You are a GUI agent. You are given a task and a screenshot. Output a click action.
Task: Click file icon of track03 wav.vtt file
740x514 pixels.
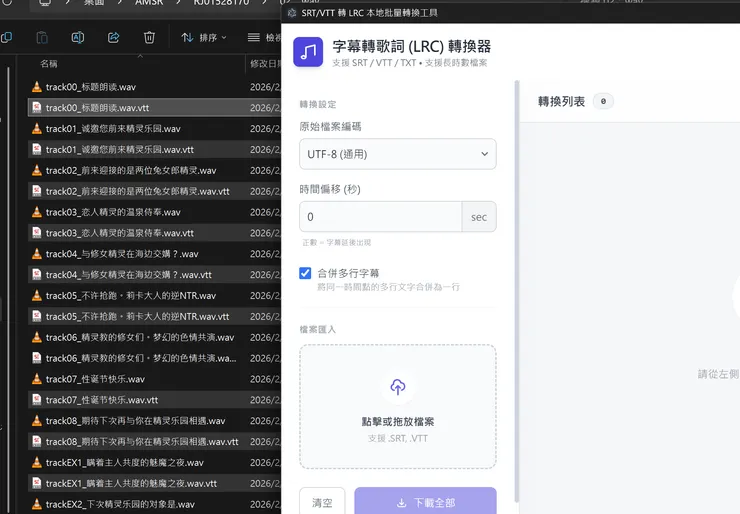click(37, 233)
